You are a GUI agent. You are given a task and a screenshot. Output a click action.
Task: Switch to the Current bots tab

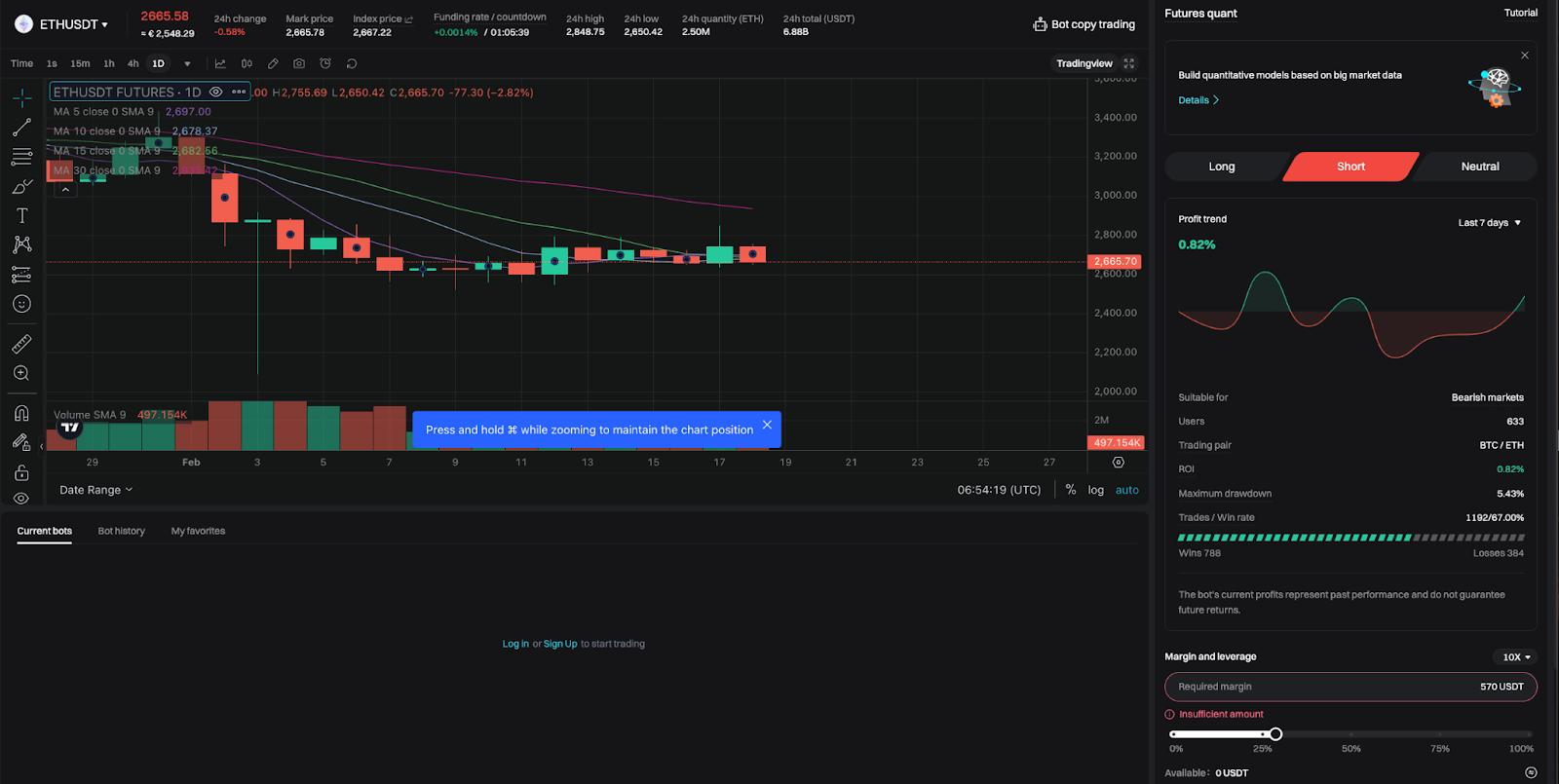pyautogui.click(x=44, y=531)
